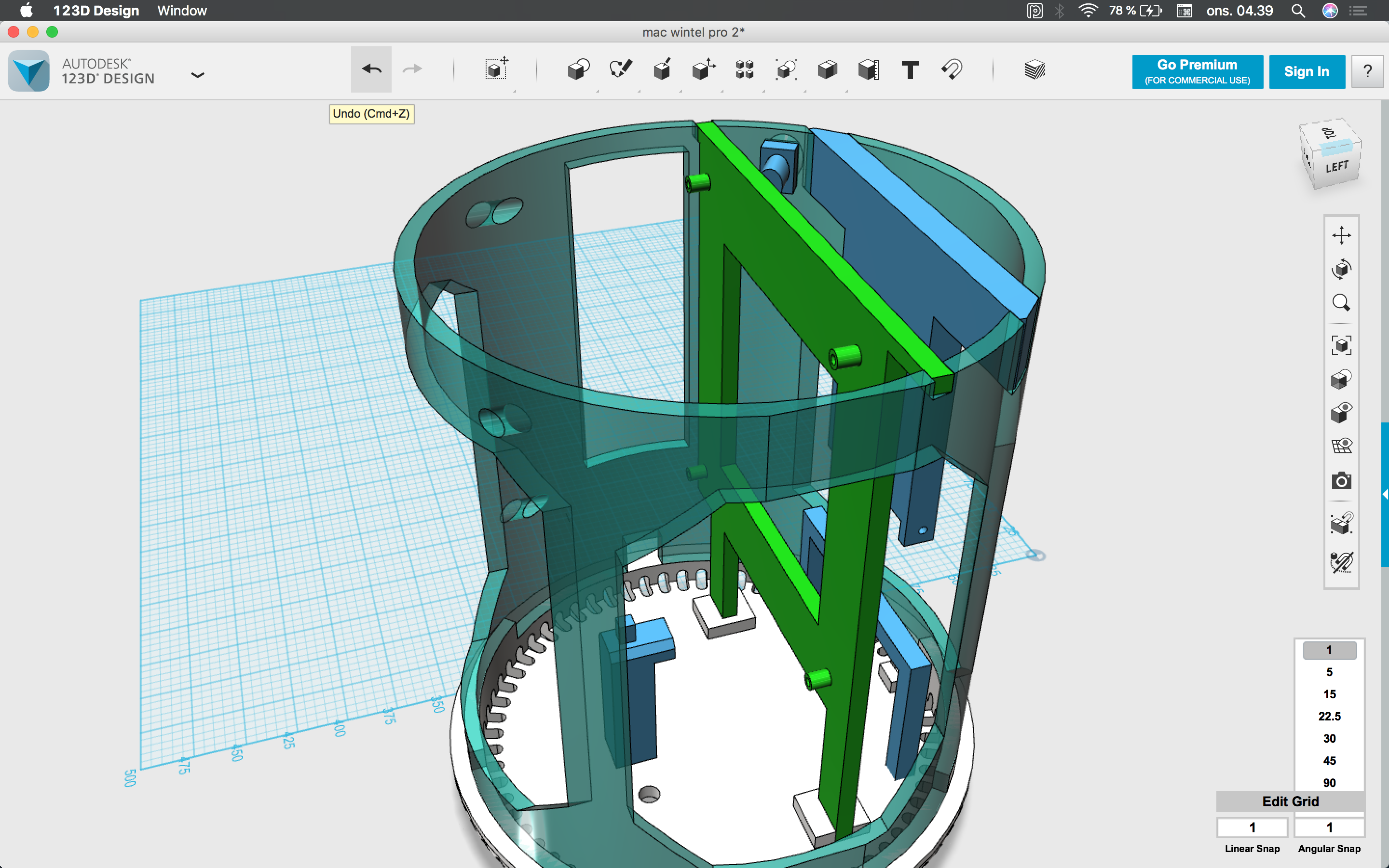Screen dimensions: 1389x868
Task: Select the Text tool
Action: pyautogui.click(x=910, y=69)
